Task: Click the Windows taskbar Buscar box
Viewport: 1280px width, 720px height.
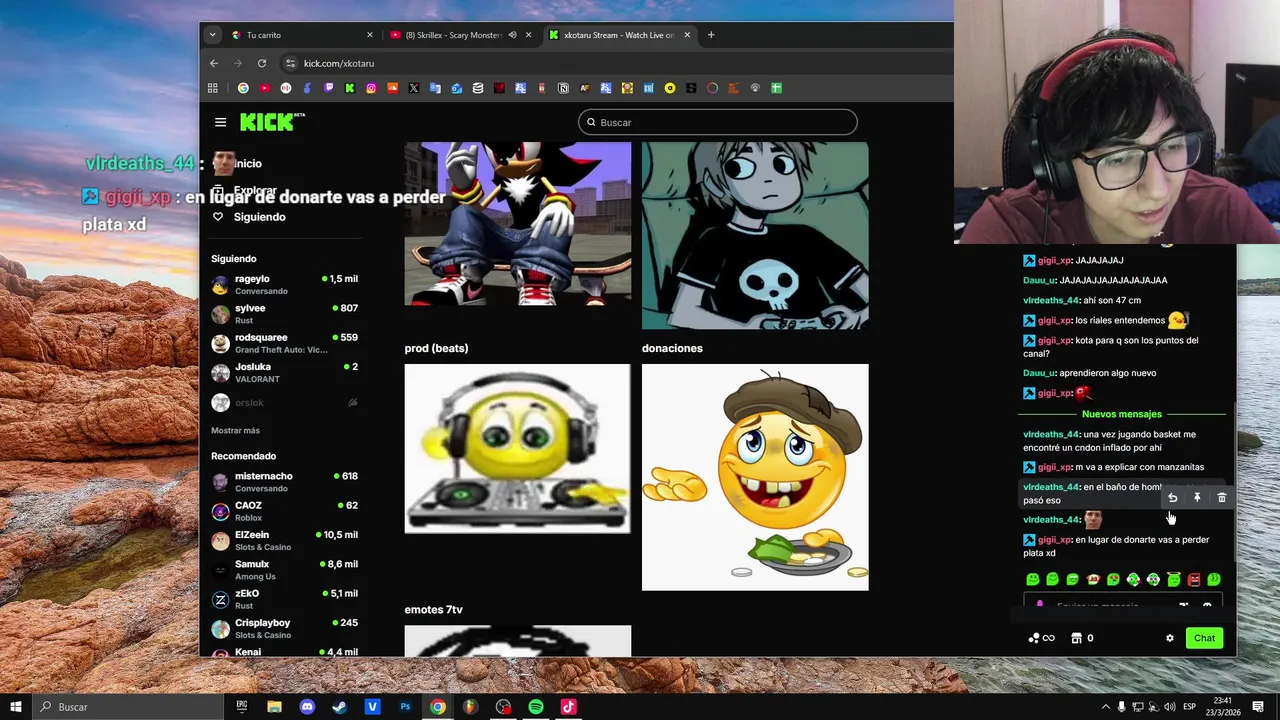Action: point(127,707)
